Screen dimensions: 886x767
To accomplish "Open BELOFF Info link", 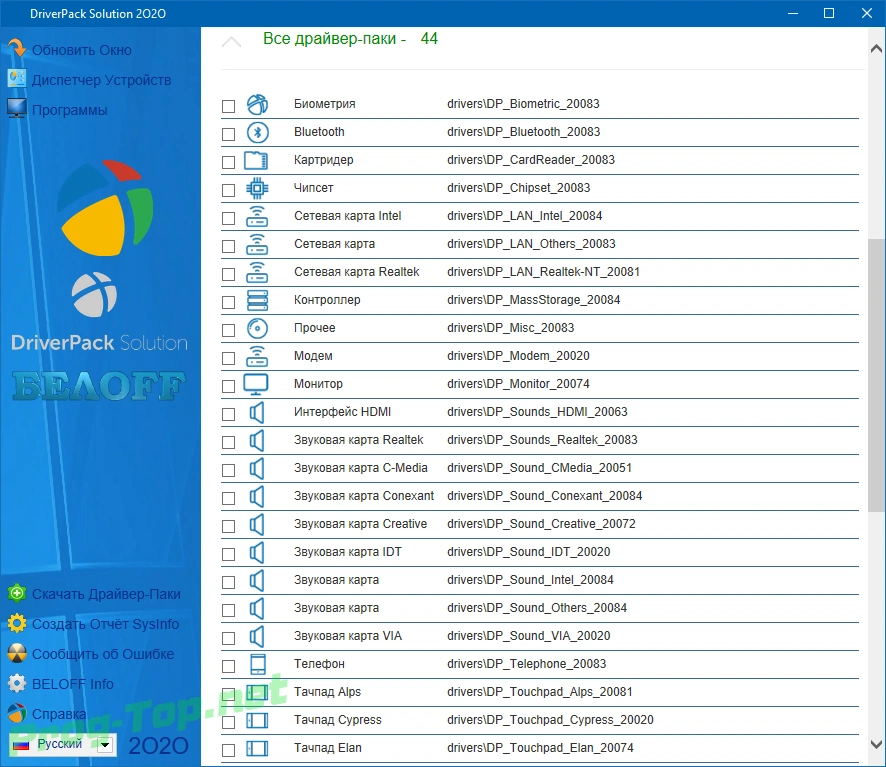I will (73, 684).
